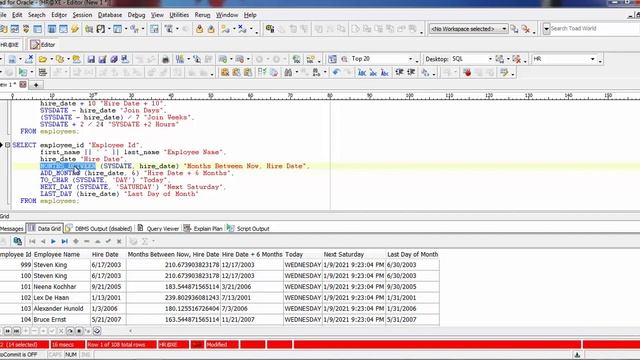This screenshot has height=360, width=640.
Task: Collapse the SELECT statement fold marker
Action: pyautogui.click(x=7, y=145)
